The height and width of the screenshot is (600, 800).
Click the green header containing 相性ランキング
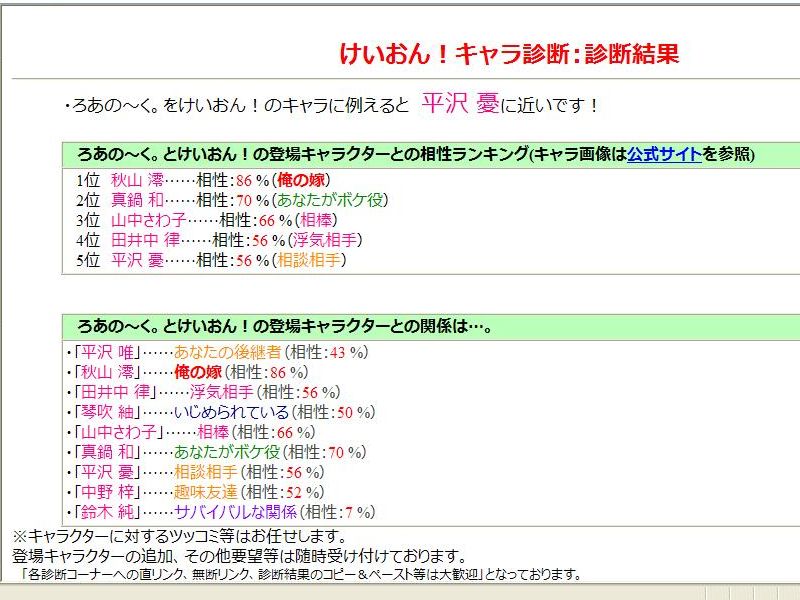(431, 155)
